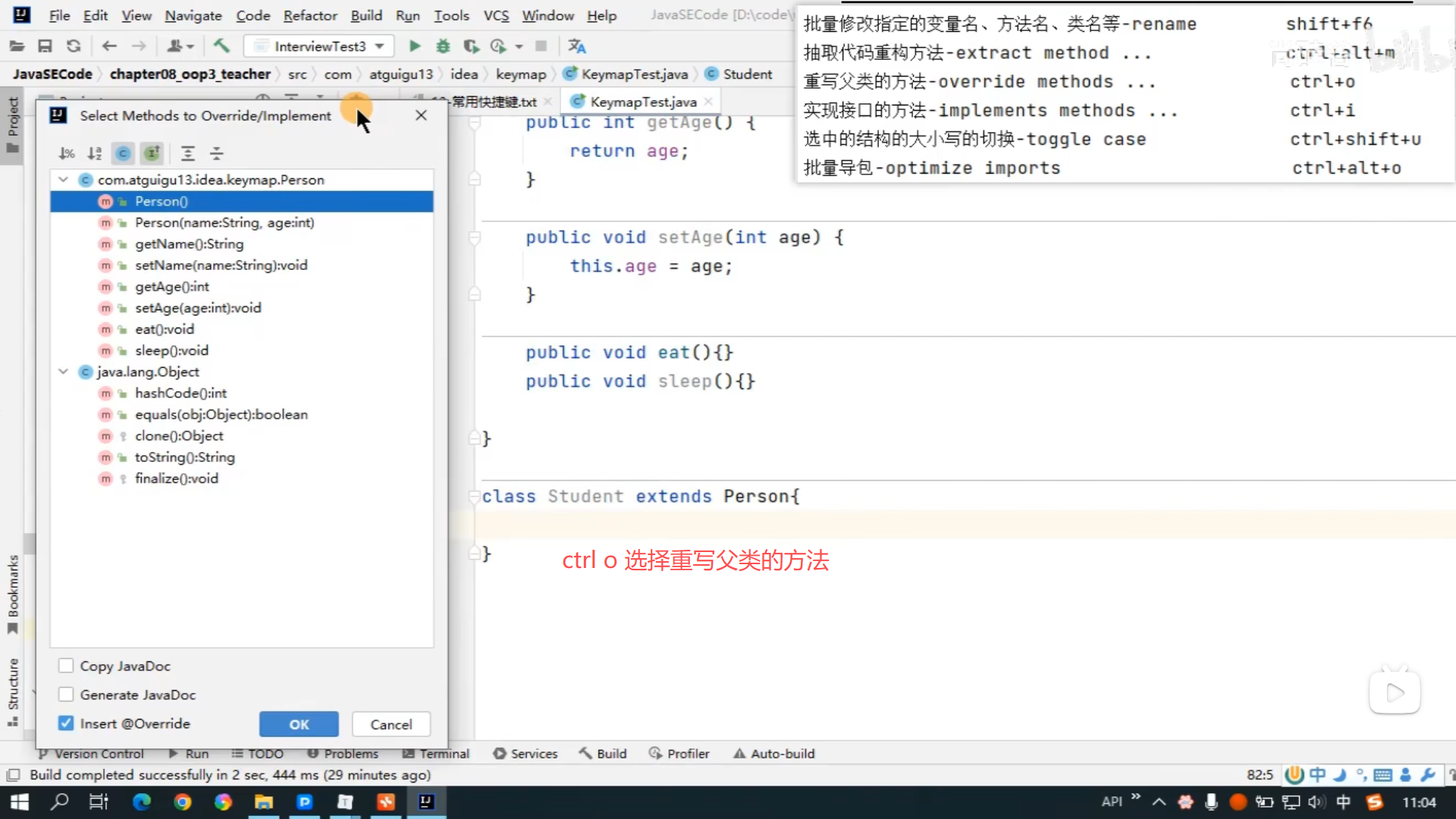The height and width of the screenshot is (819, 1456).
Task: Click the Cancel button
Action: pyautogui.click(x=391, y=724)
